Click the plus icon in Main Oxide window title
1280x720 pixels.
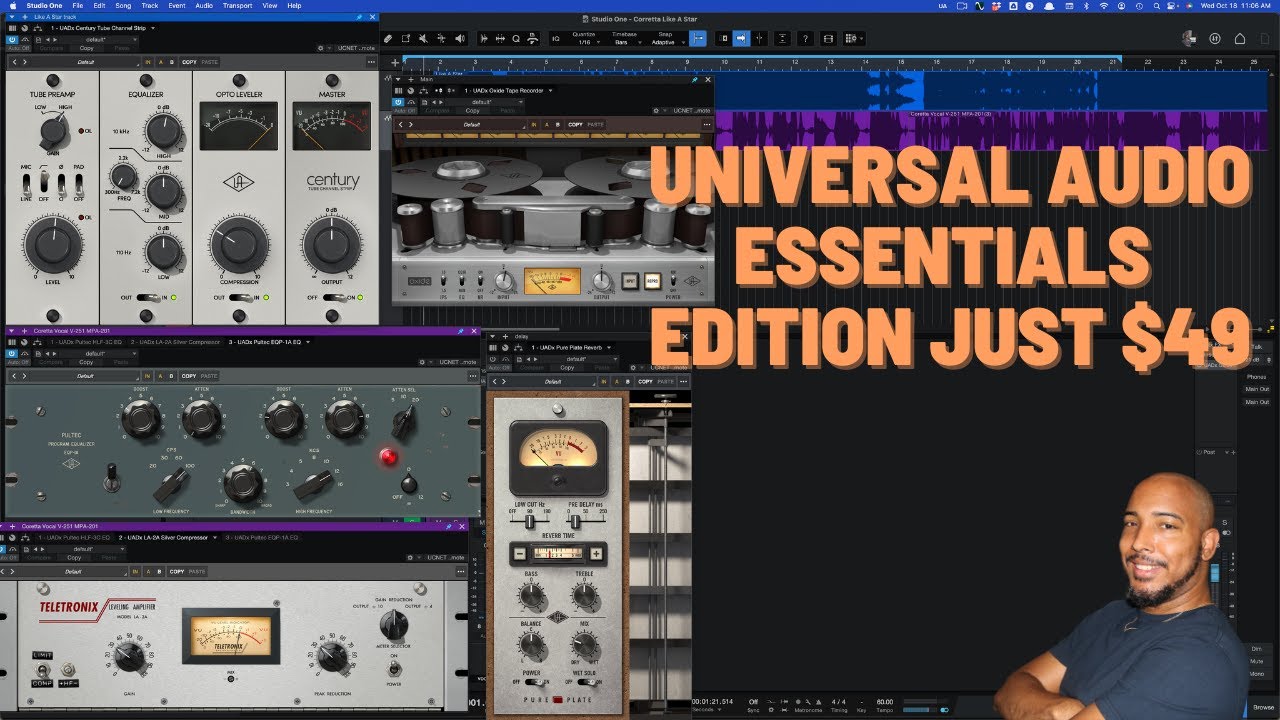(x=412, y=79)
